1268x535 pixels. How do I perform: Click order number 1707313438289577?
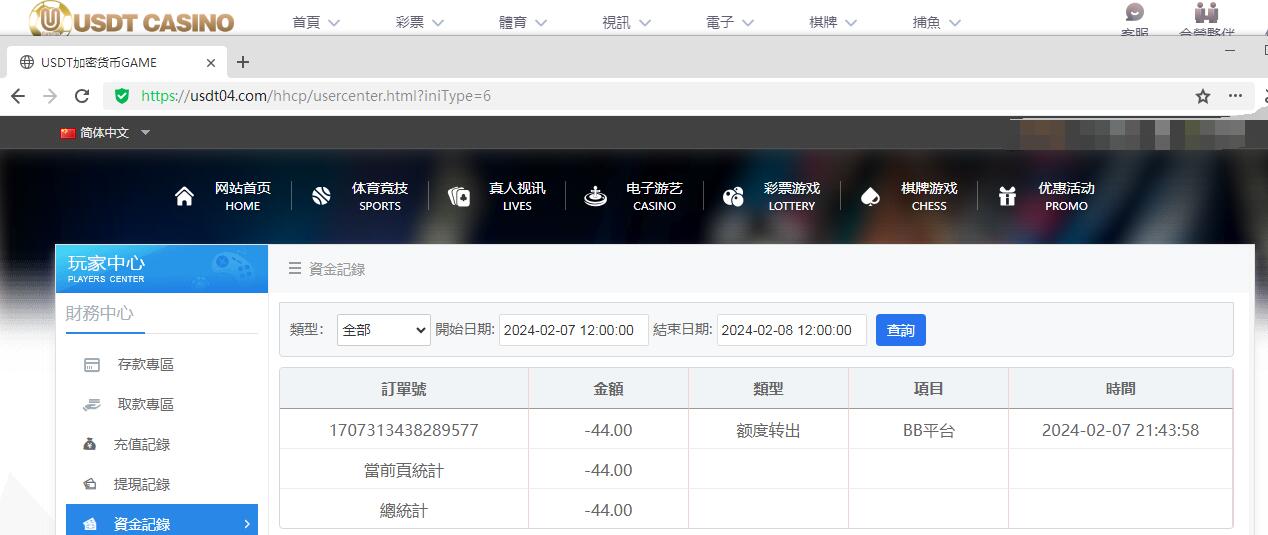tap(404, 430)
